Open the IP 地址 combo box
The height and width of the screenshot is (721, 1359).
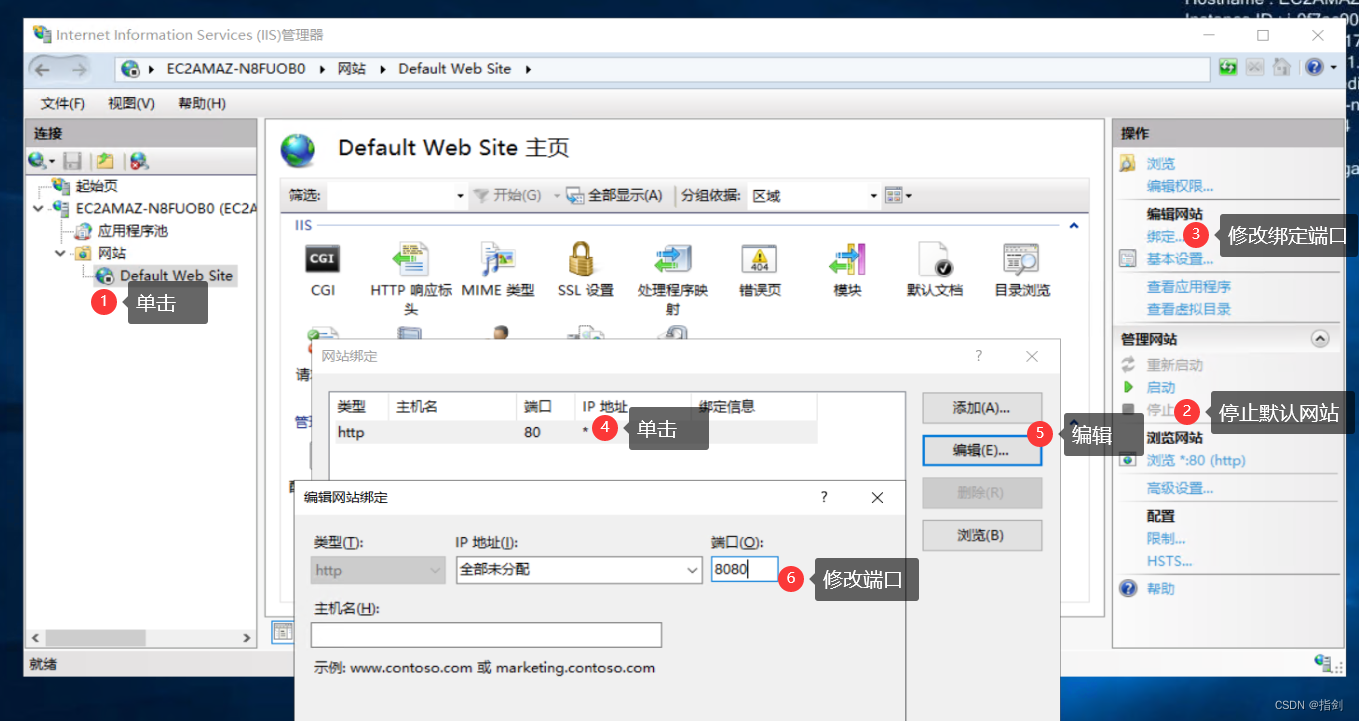coord(579,570)
